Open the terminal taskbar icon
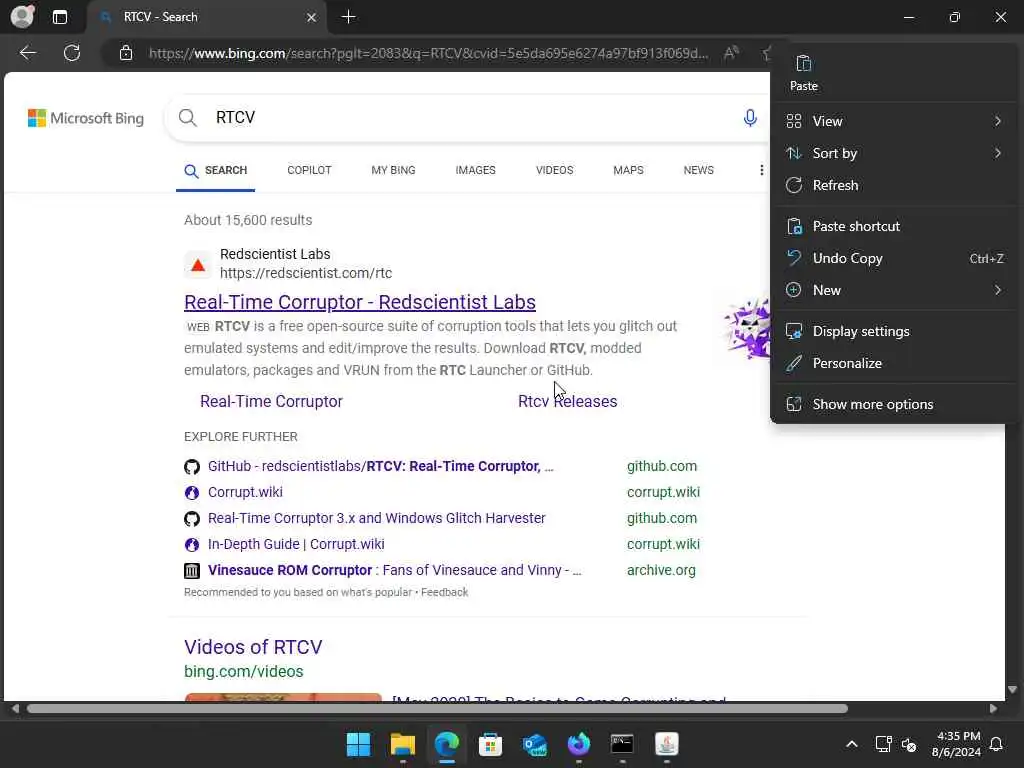The image size is (1024, 768). point(622,744)
